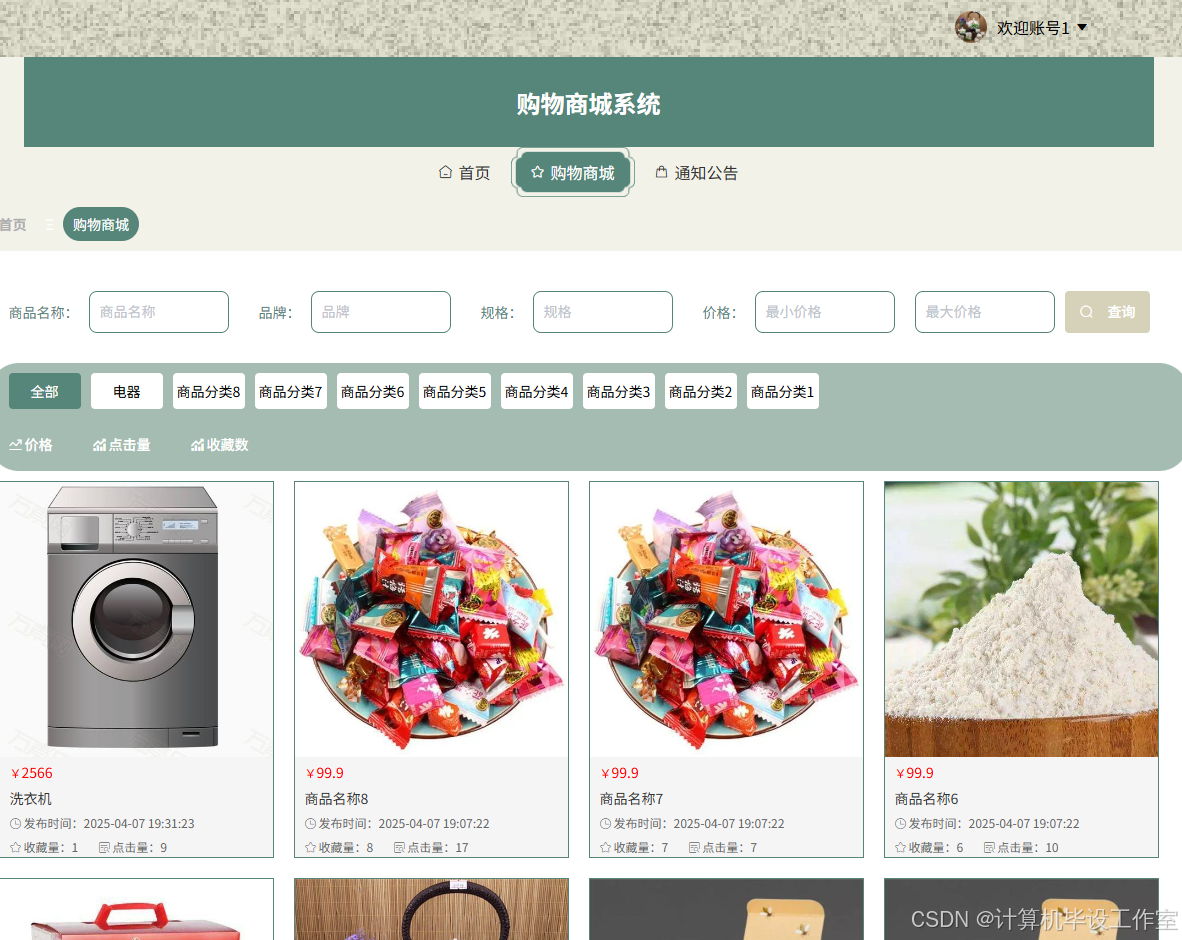Open the washing machine product image
This screenshot has width=1182, height=940.
pos(136,619)
